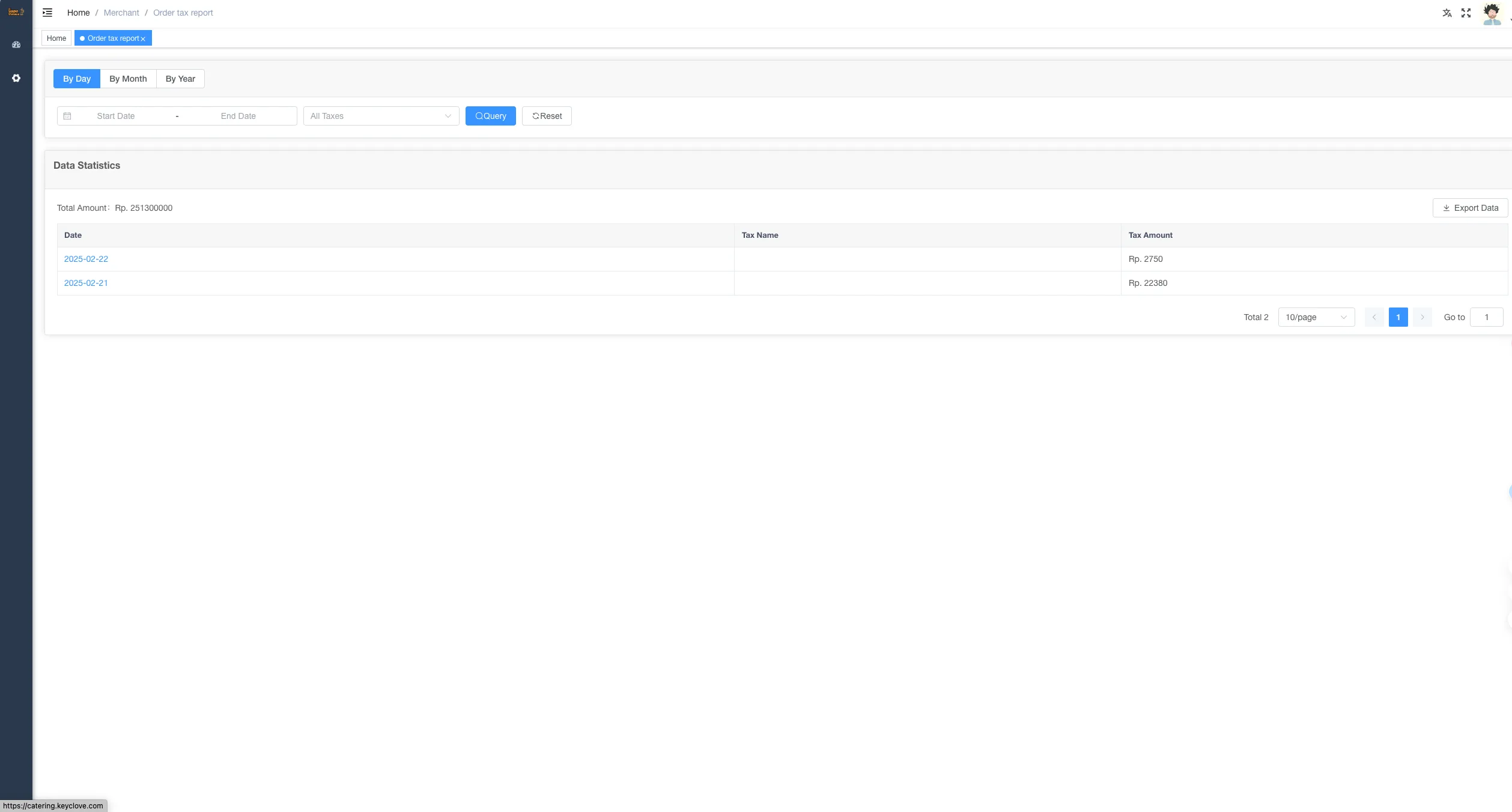This screenshot has width=1512, height=812.
Task: Open the settings gear icon in sidebar
Action: pyautogui.click(x=16, y=78)
